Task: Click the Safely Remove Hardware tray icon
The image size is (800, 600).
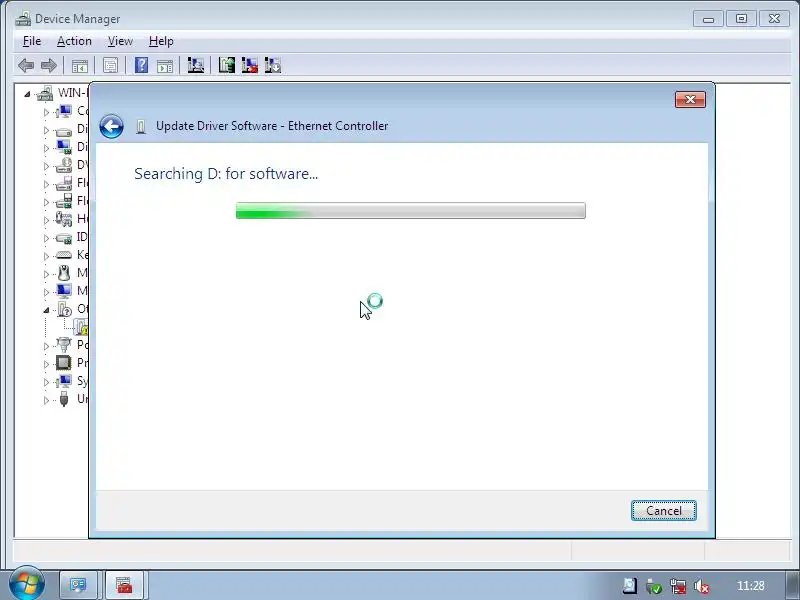Action: (654, 586)
